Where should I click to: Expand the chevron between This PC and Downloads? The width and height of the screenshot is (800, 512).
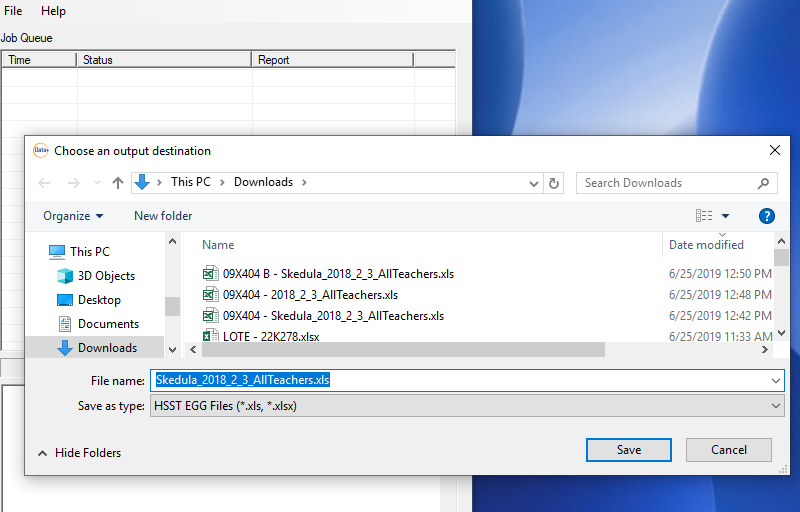point(222,183)
